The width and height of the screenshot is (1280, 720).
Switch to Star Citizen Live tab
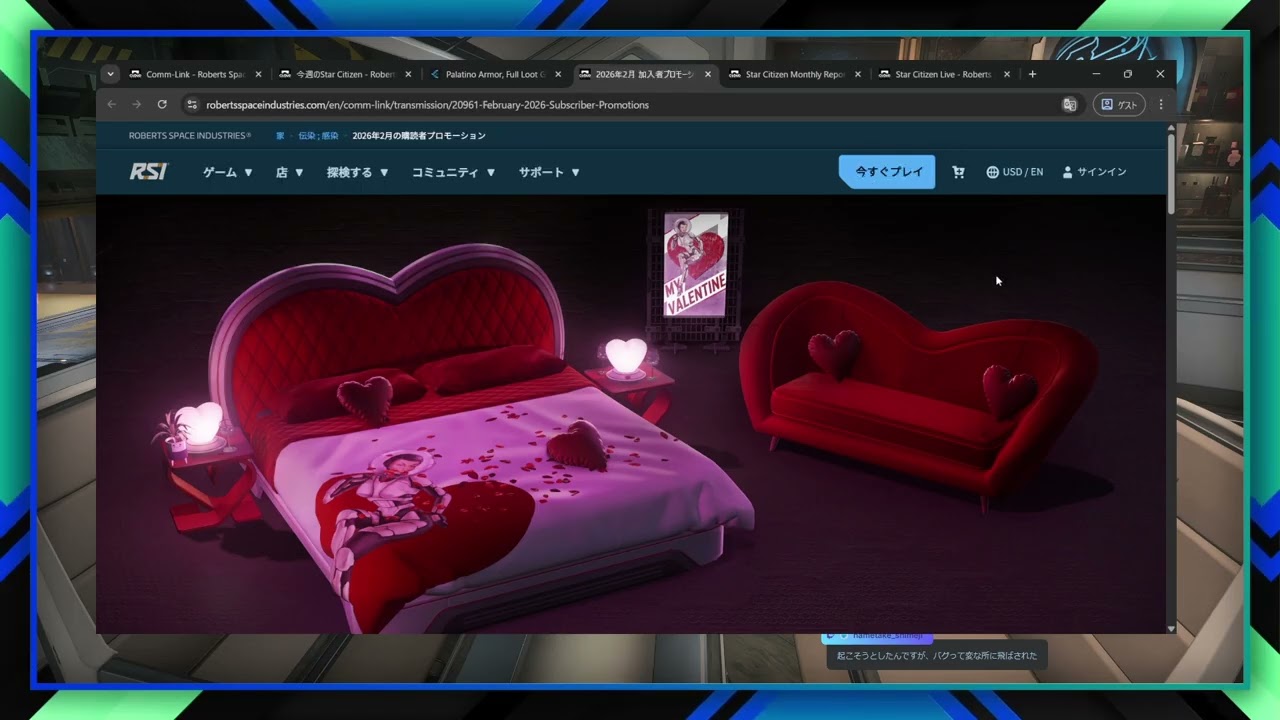(x=945, y=74)
